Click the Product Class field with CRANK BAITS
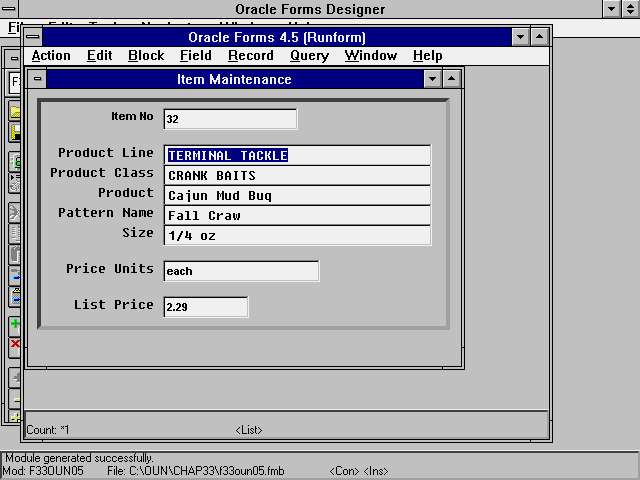 pyautogui.click(x=297, y=175)
